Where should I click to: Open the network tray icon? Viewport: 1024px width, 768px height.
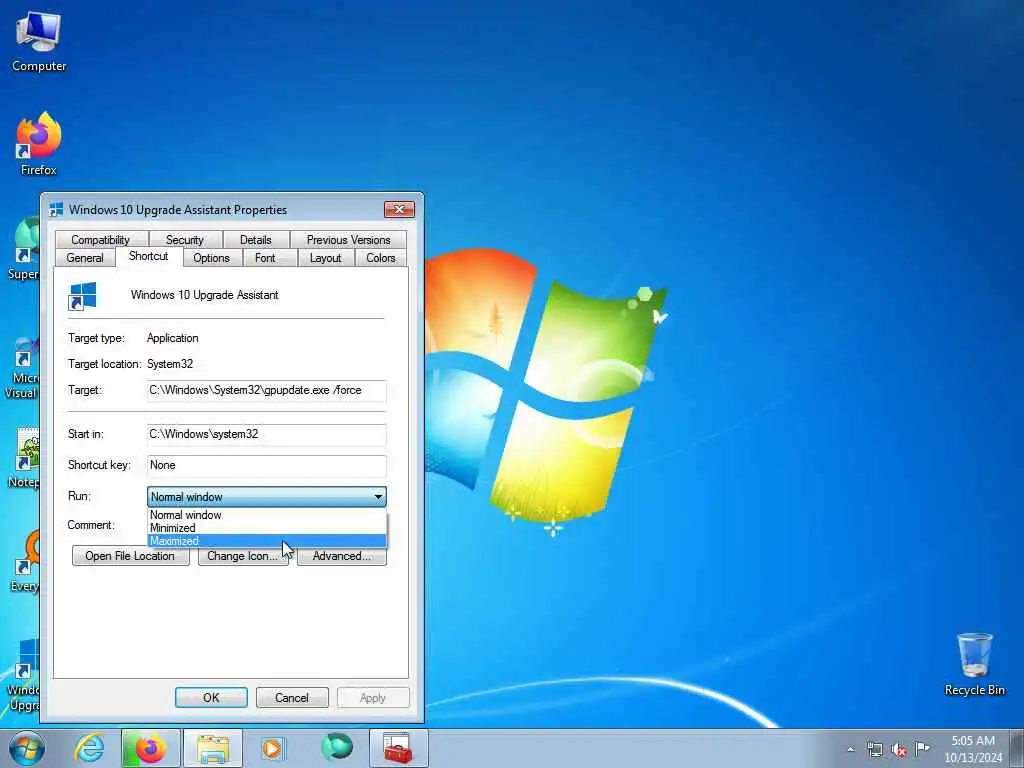874,750
